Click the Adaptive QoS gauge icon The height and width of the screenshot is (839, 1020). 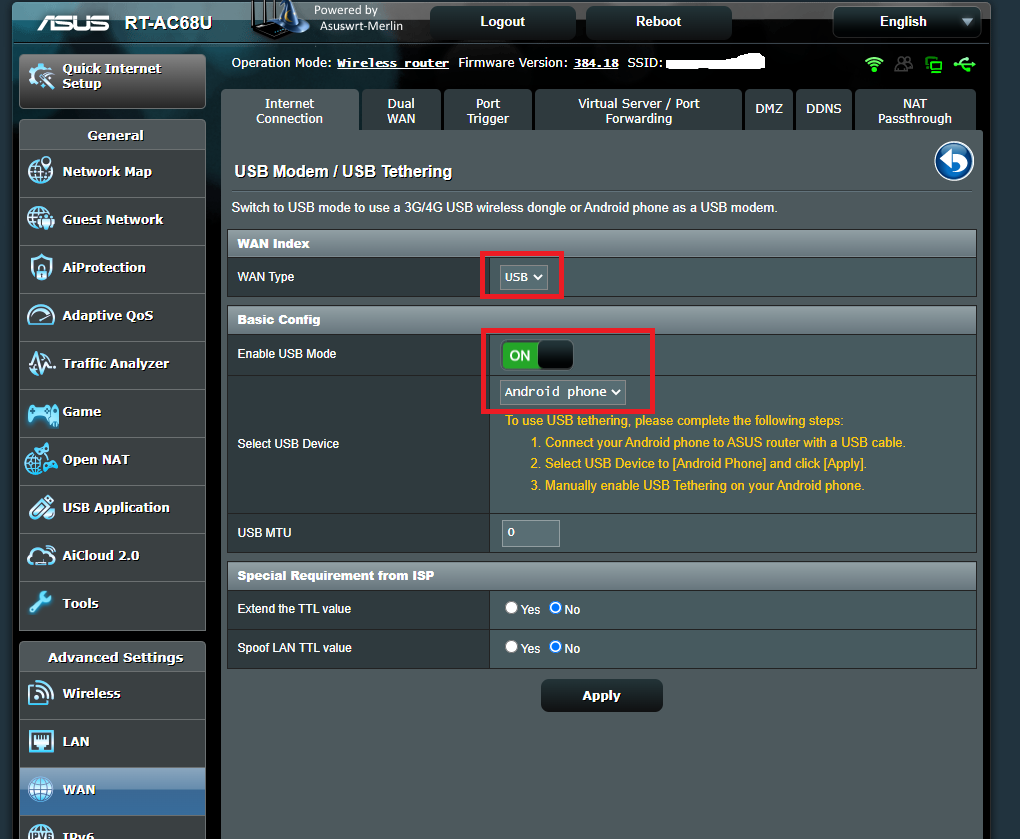41,315
